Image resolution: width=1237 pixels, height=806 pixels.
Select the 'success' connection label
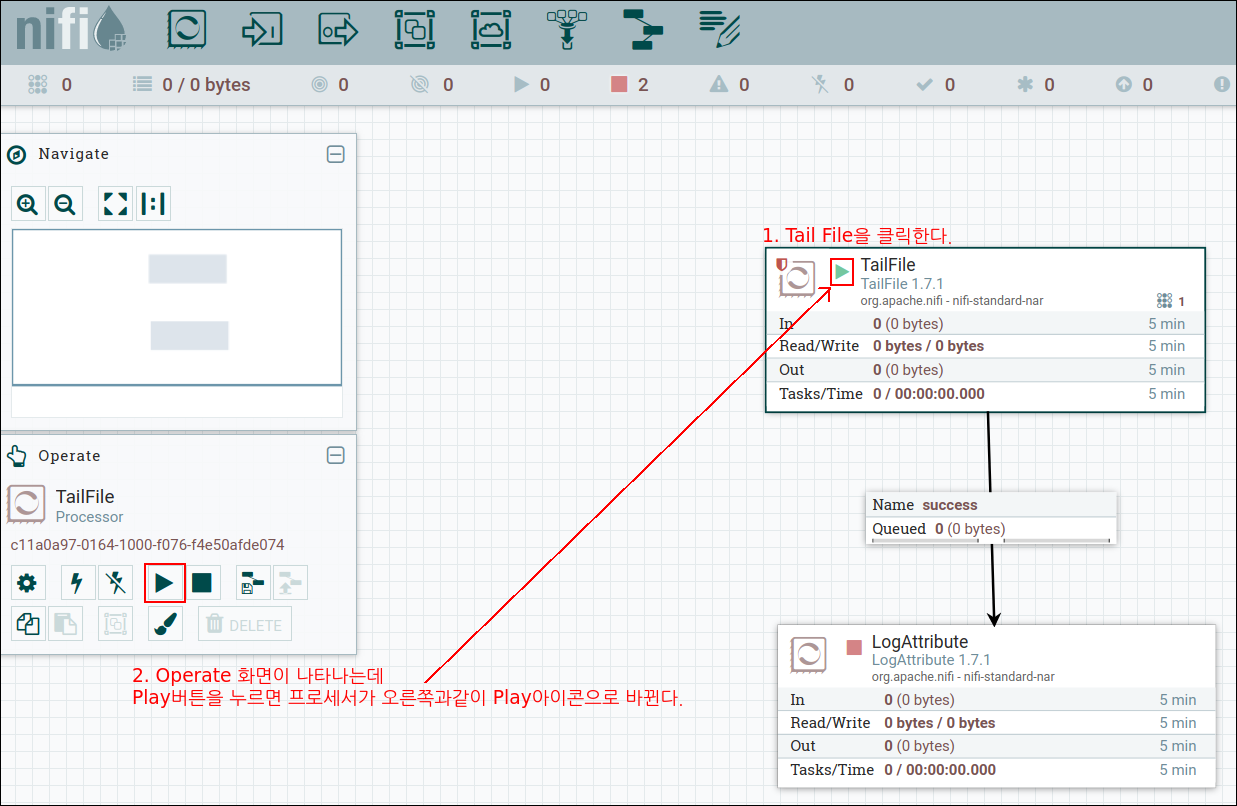click(x=950, y=505)
